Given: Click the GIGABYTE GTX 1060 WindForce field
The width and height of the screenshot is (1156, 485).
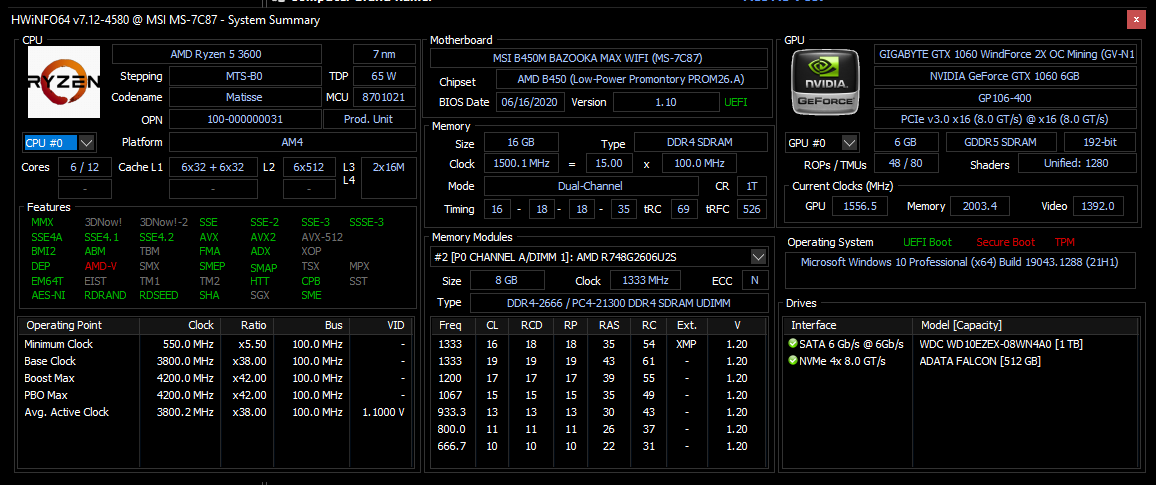Looking at the screenshot, I should tap(1006, 55).
